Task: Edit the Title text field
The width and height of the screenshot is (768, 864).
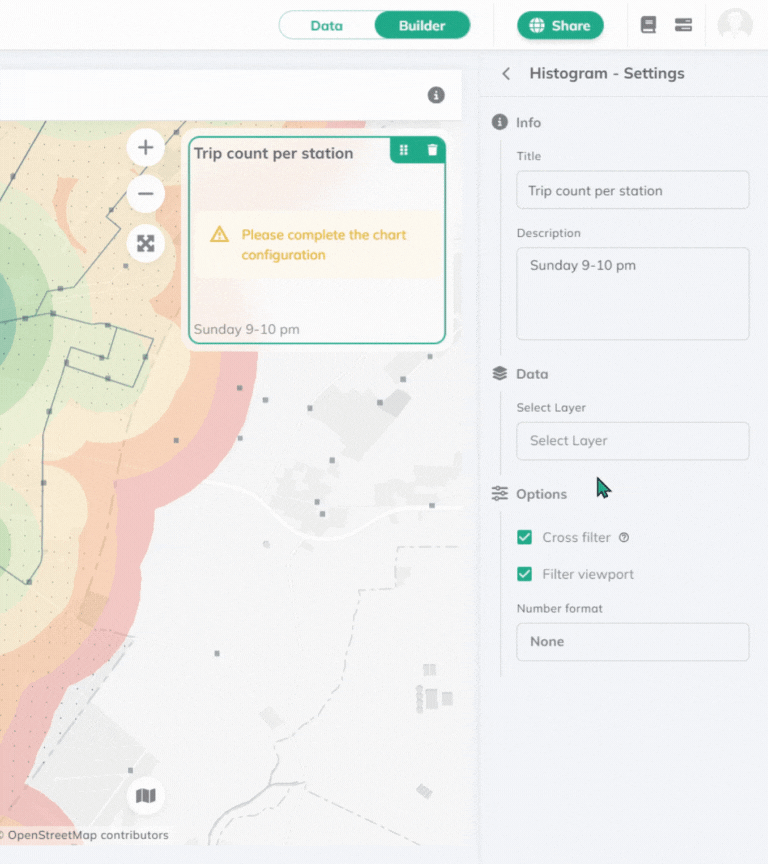Action: 632,190
